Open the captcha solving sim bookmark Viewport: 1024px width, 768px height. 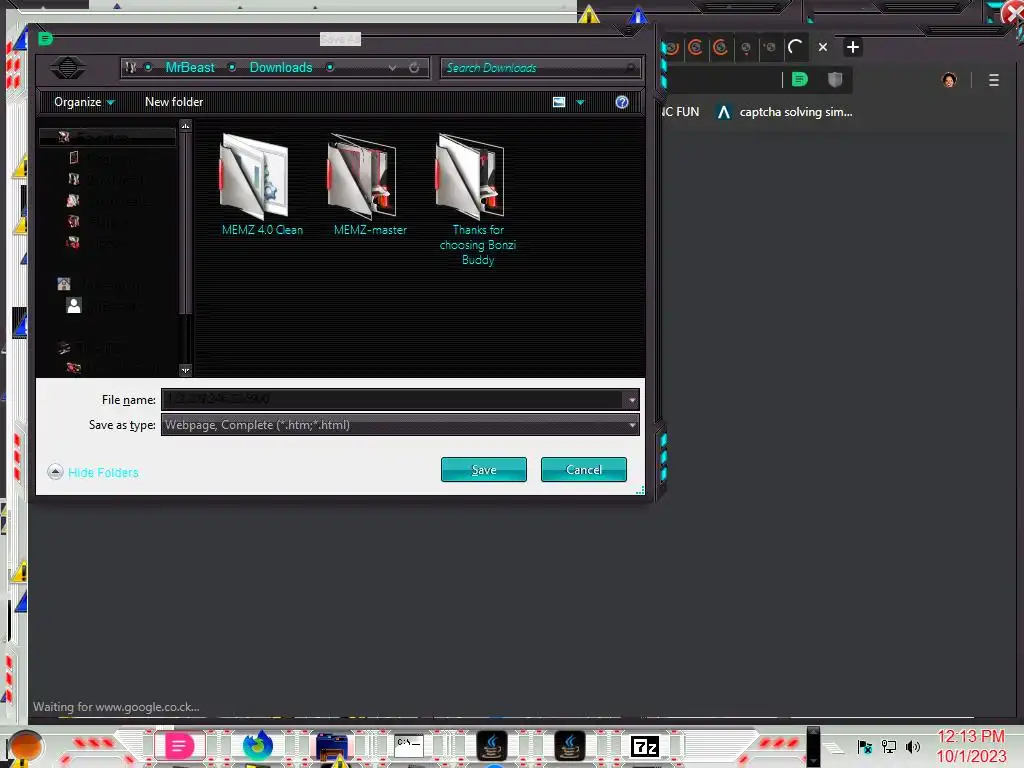coord(784,112)
